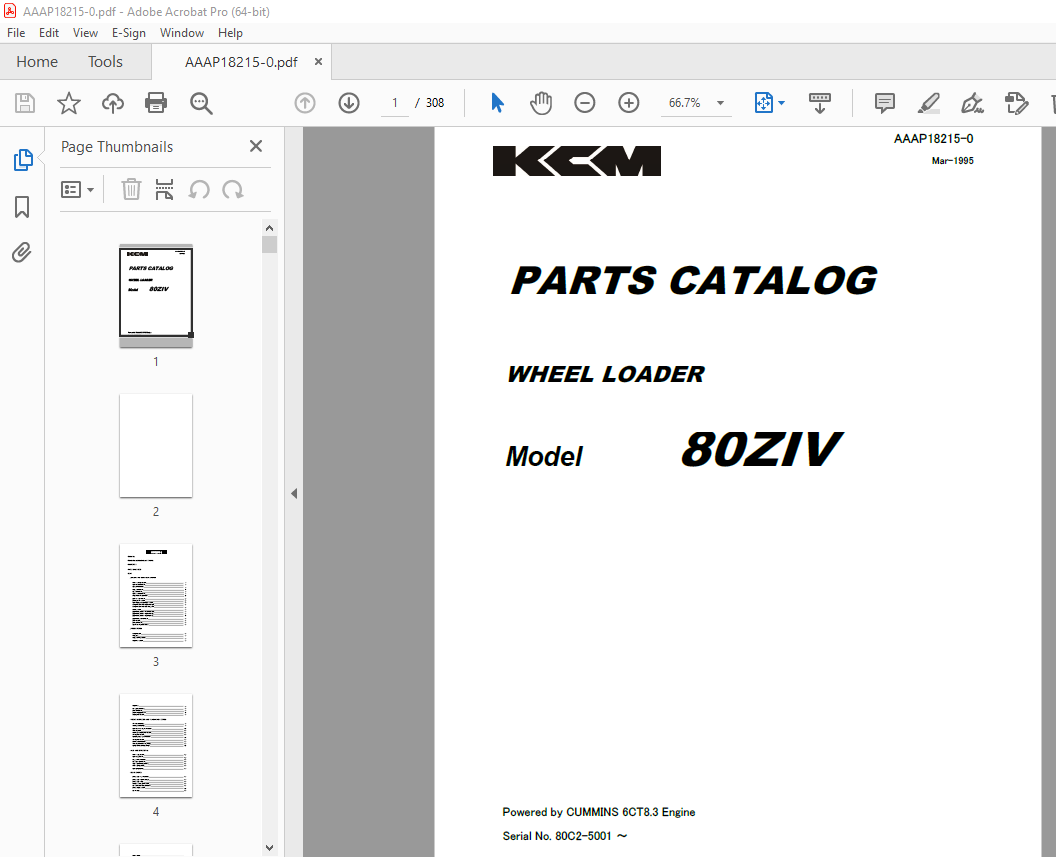This screenshot has width=1056, height=857.
Task: Open the Window menu
Action: pyautogui.click(x=182, y=33)
